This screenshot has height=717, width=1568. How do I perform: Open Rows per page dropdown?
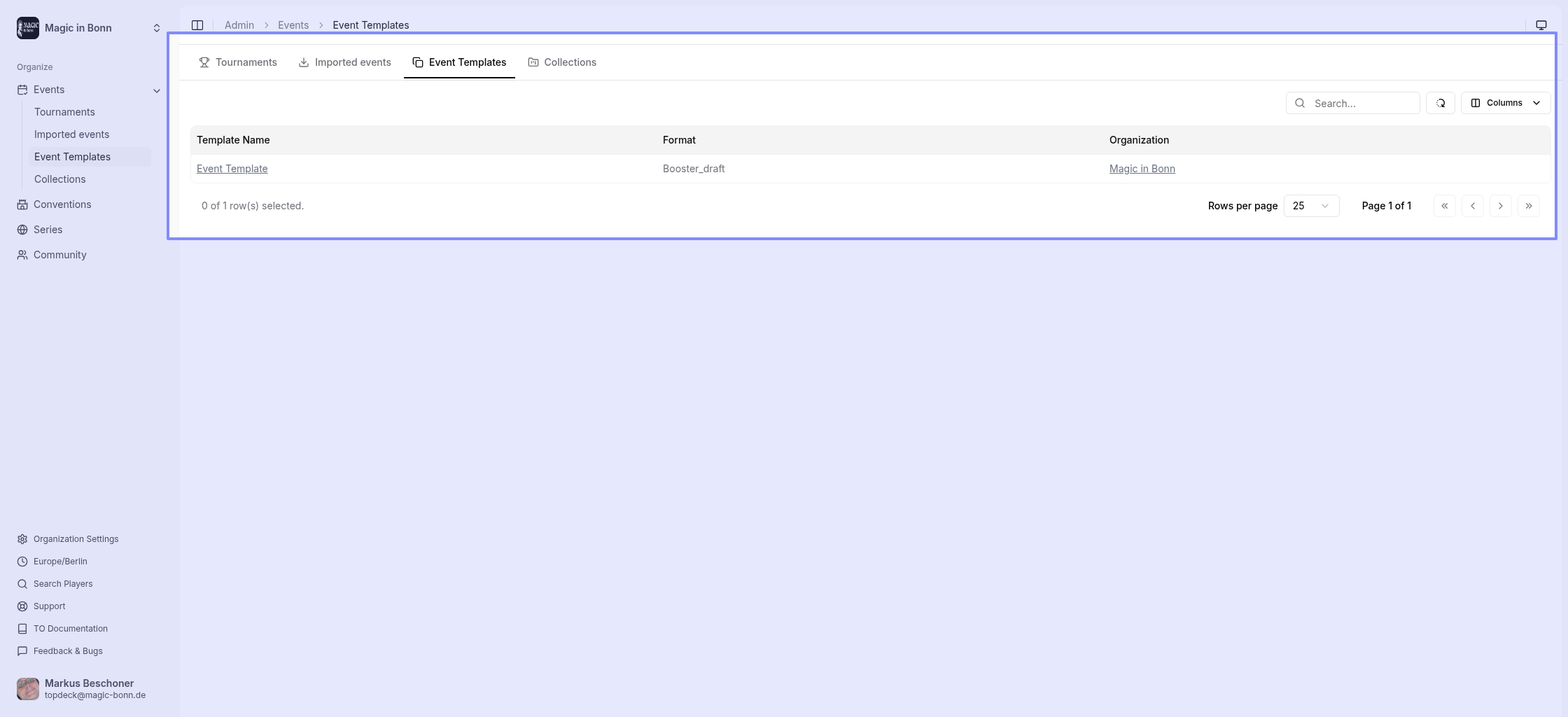coord(1310,206)
